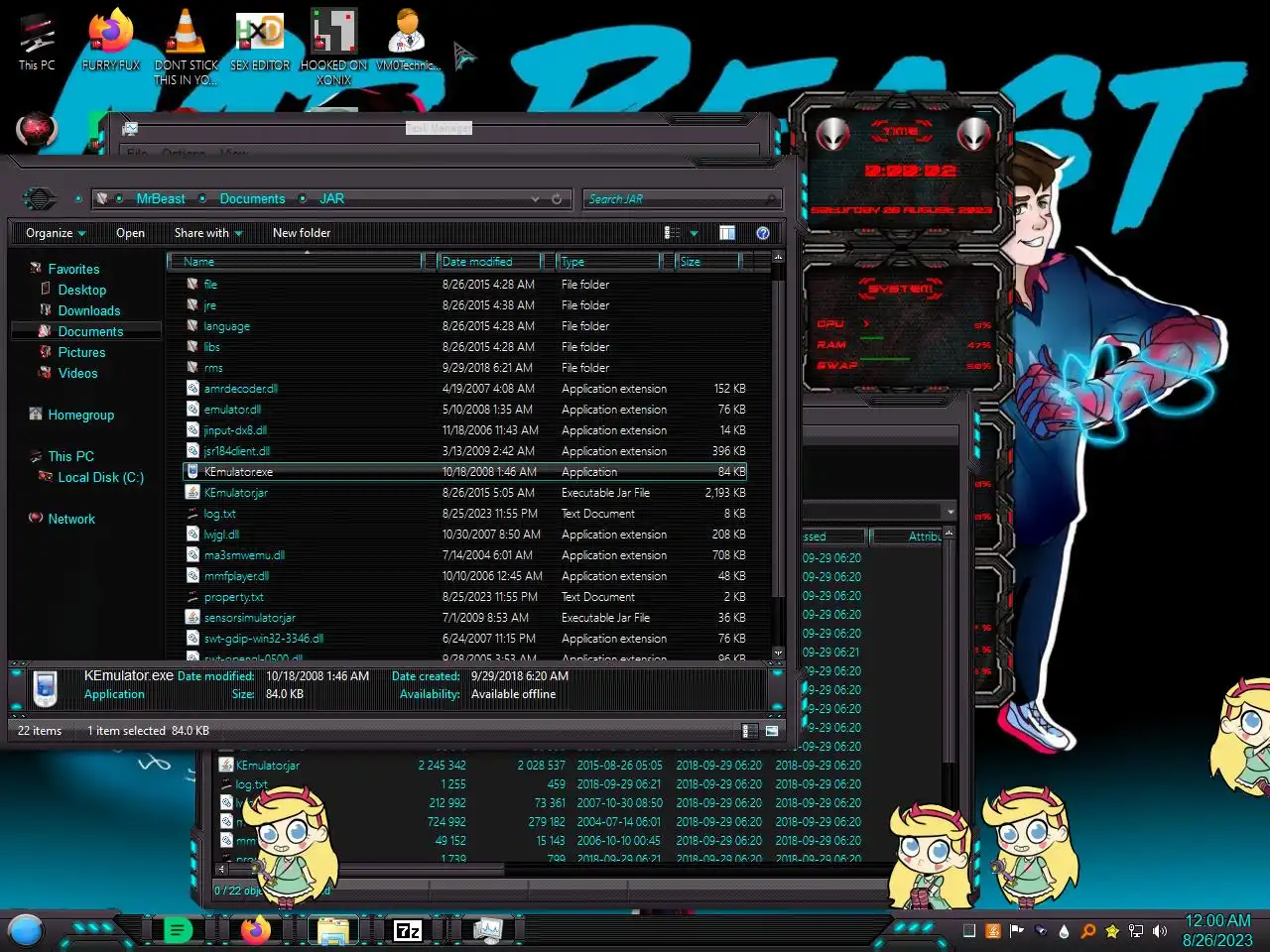Click the orange magnifier tray icon
This screenshot has width=1270, height=952.
[x=1087, y=931]
